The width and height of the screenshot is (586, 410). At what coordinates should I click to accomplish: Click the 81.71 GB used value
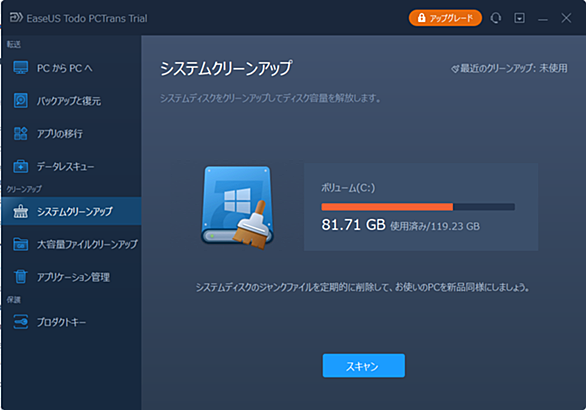point(354,225)
